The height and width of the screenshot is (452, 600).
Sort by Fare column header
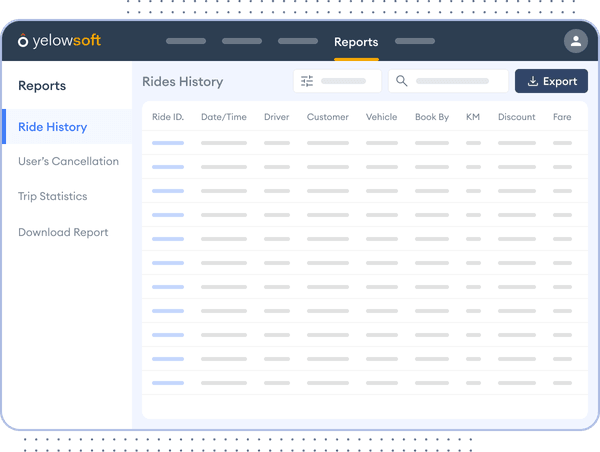pos(562,117)
